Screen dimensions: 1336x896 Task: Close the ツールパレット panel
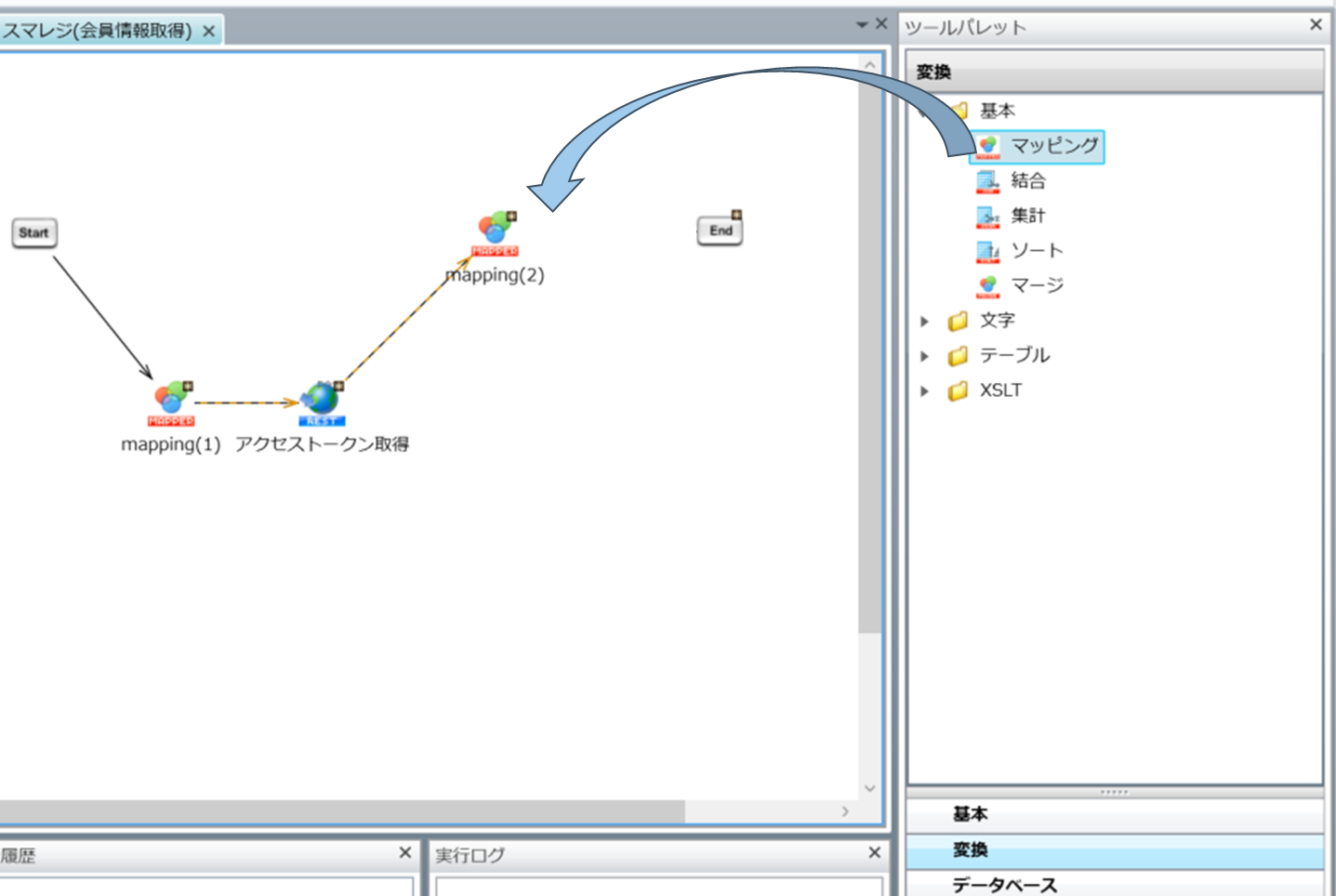tap(1316, 25)
